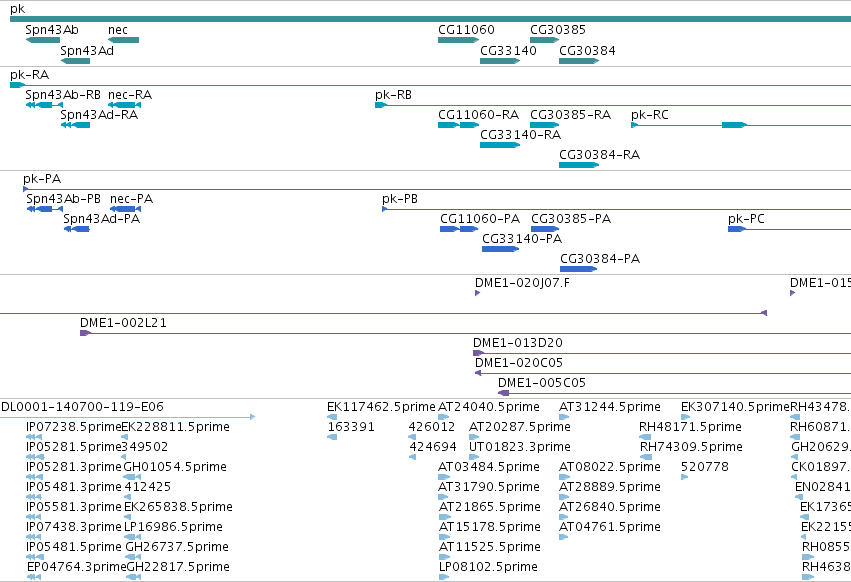This screenshot has height=582, width=851.
Task: Select the AT08022.5prime EST label
Action: click(x=610, y=467)
